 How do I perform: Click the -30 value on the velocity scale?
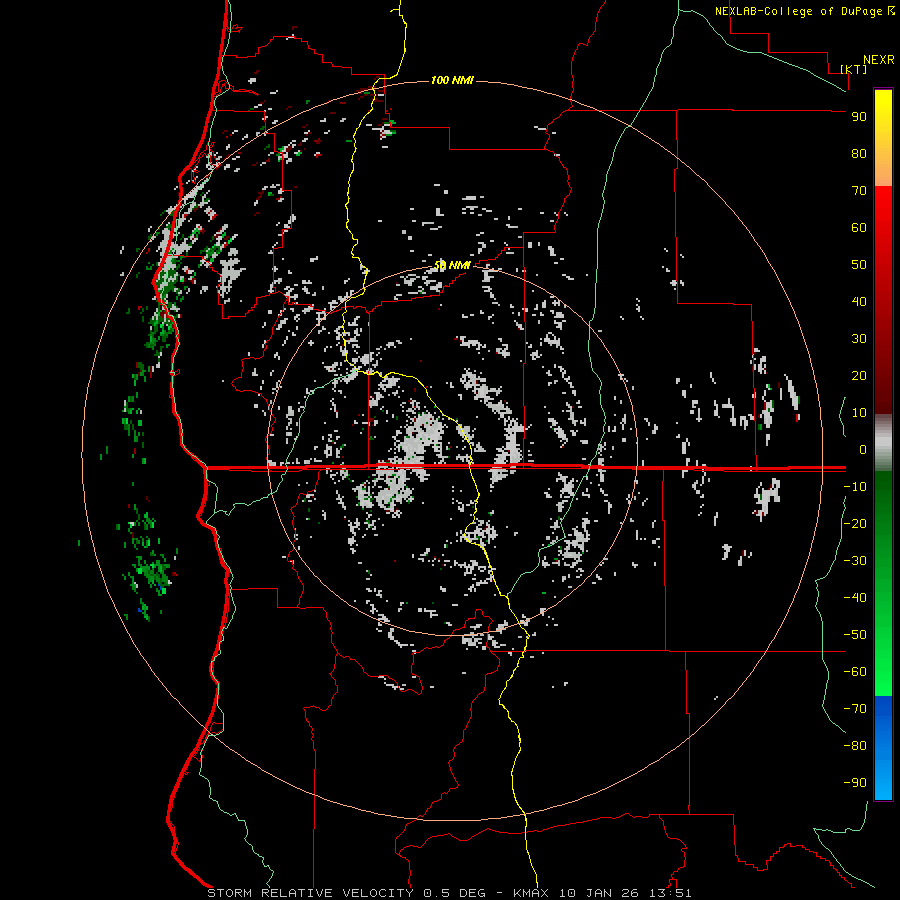(x=855, y=561)
